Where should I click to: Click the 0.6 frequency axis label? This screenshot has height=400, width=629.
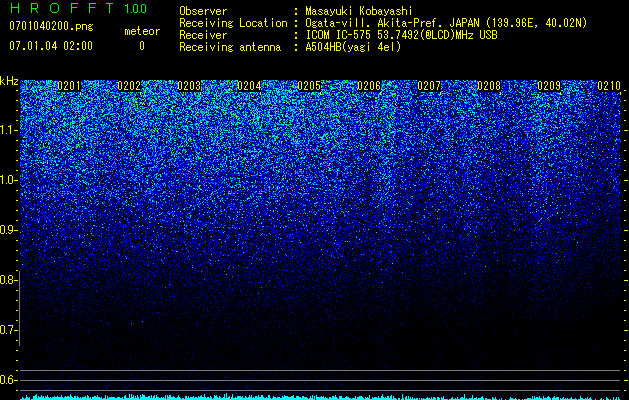tap(7, 380)
